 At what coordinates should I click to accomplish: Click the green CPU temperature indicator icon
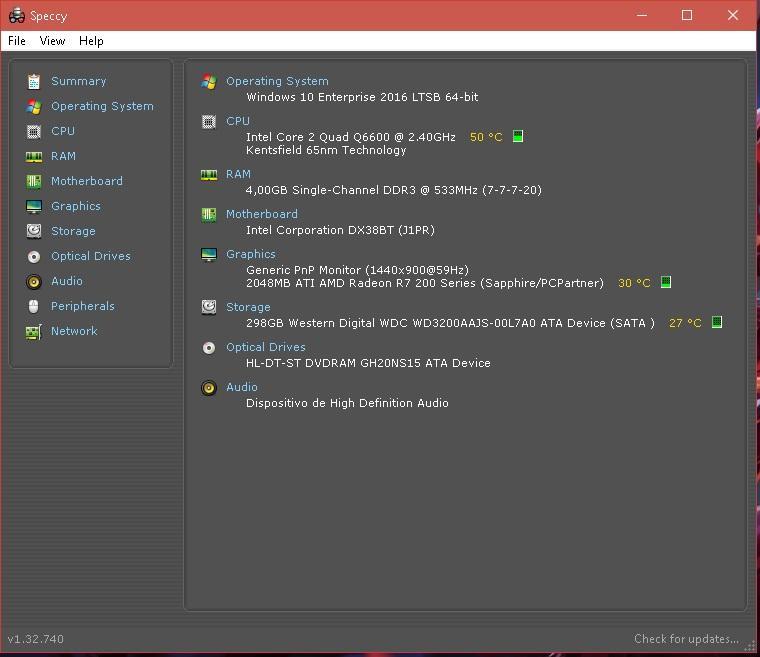[518, 136]
